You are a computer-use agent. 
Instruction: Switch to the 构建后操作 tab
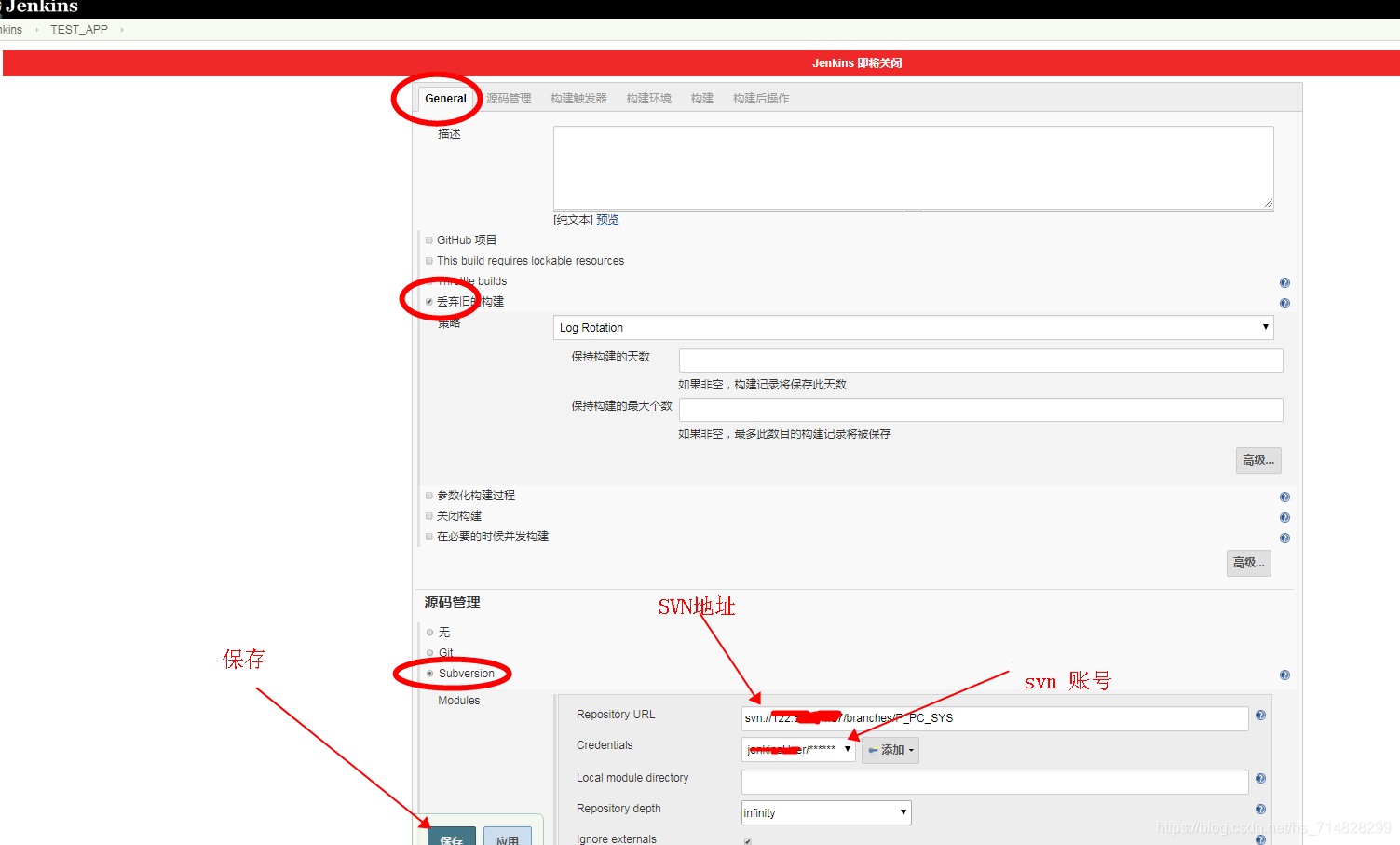click(761, 98)
